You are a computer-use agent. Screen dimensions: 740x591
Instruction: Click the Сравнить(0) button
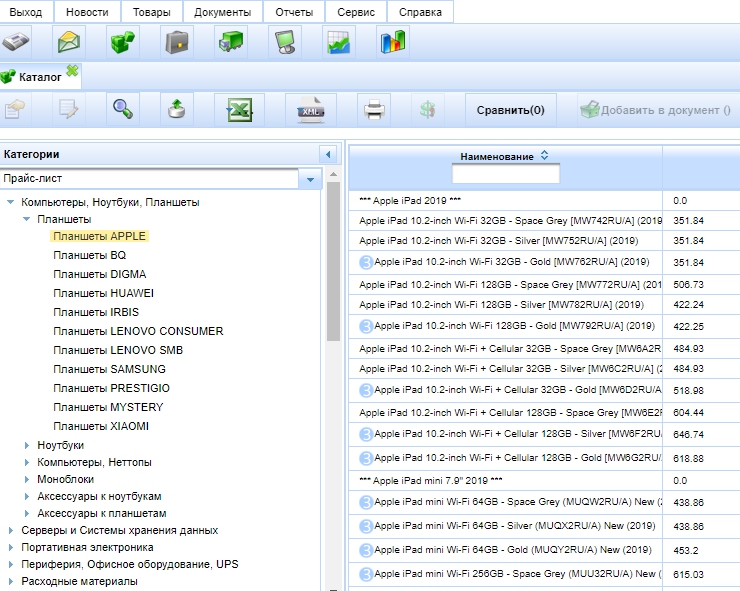[510, 110]
